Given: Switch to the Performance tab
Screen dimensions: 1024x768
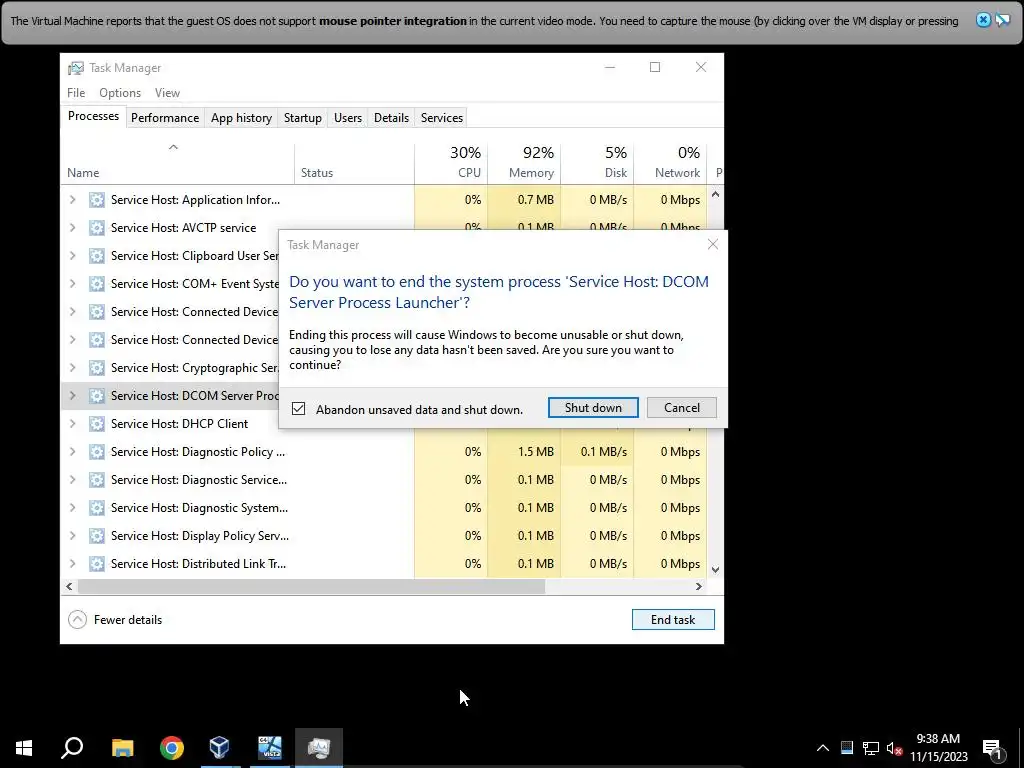Looking at the screenshot, I should coord(165,118).
